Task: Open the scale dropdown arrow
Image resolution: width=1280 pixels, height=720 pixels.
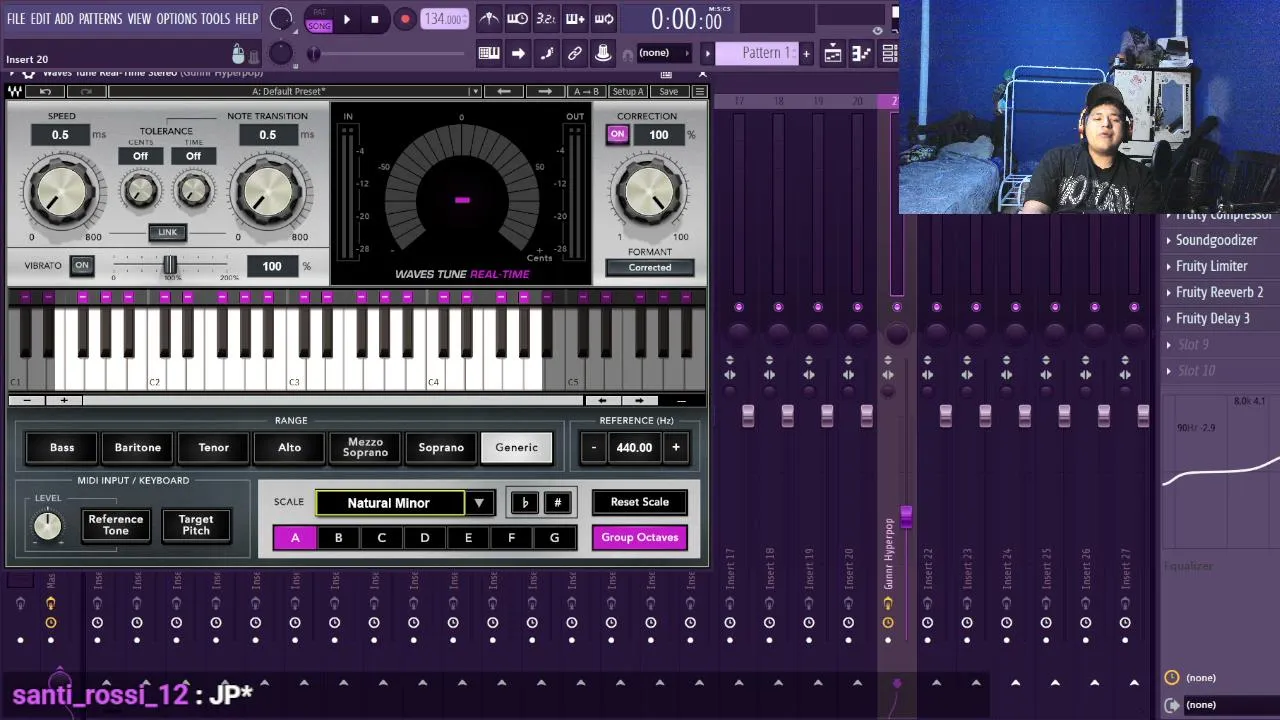Action: click(x=480, y=503)
